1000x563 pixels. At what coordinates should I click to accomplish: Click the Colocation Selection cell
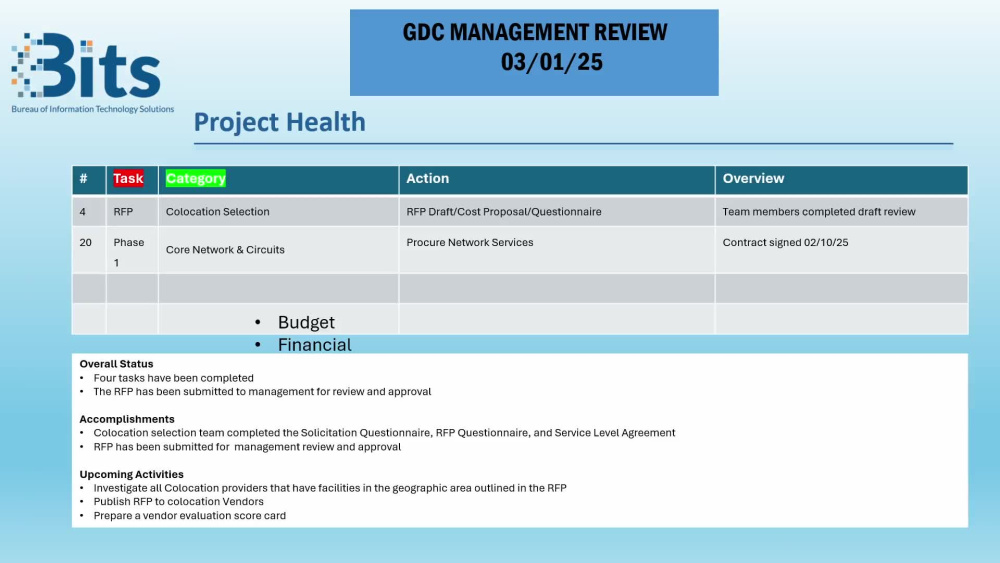(278, 212)
